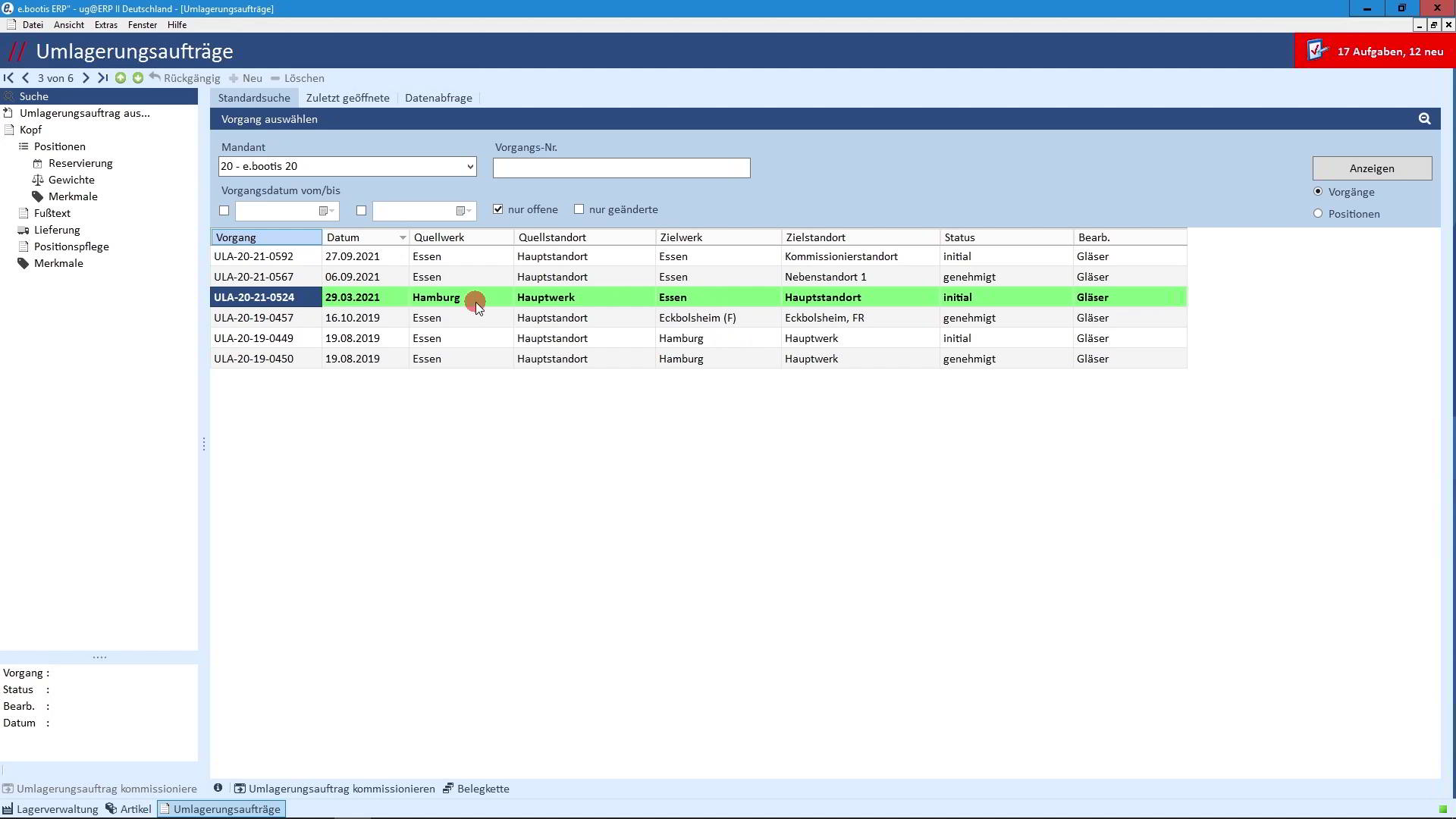Click the Belegkette link

pos(483,789)
